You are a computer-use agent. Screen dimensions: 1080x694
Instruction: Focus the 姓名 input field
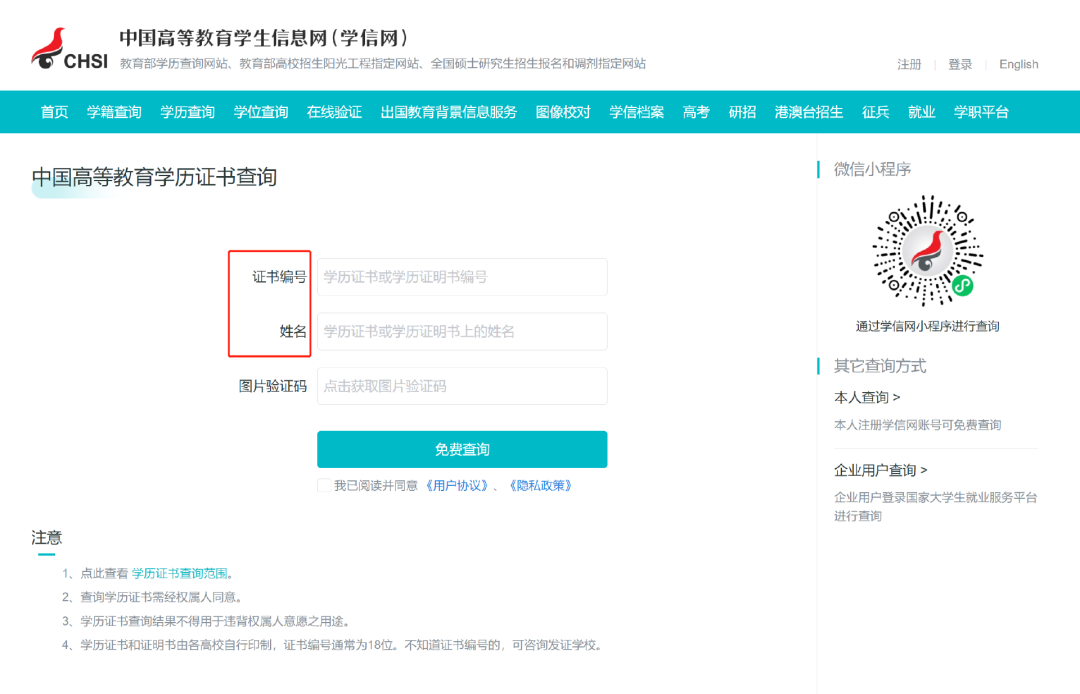[462, 331]
